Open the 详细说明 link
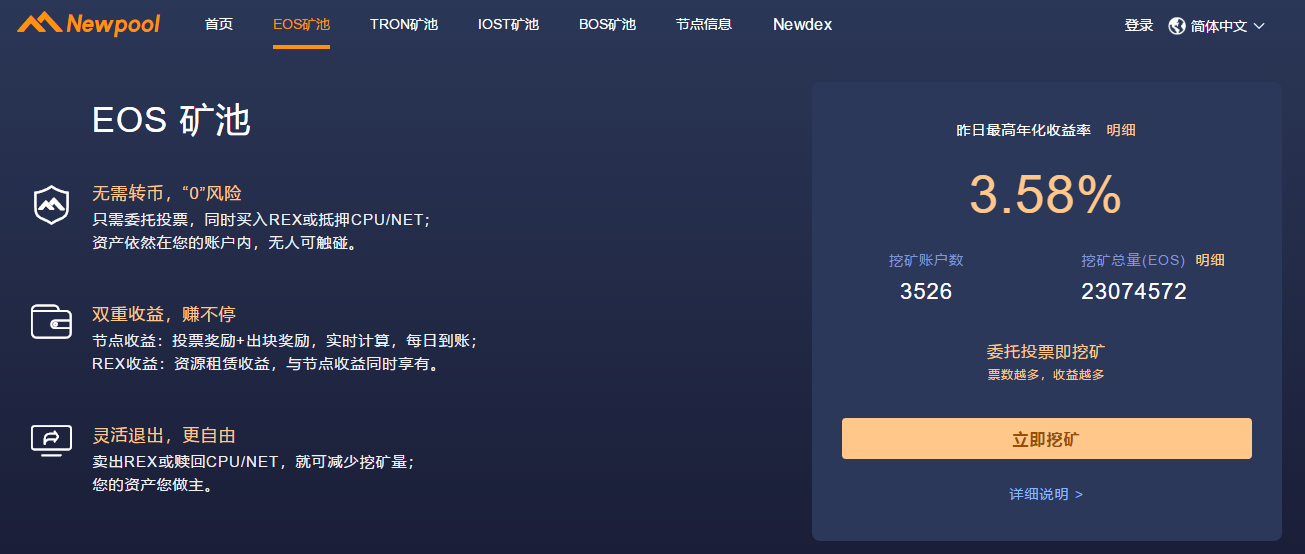Screen dimensions: 1305x554 click(1046, 494)
